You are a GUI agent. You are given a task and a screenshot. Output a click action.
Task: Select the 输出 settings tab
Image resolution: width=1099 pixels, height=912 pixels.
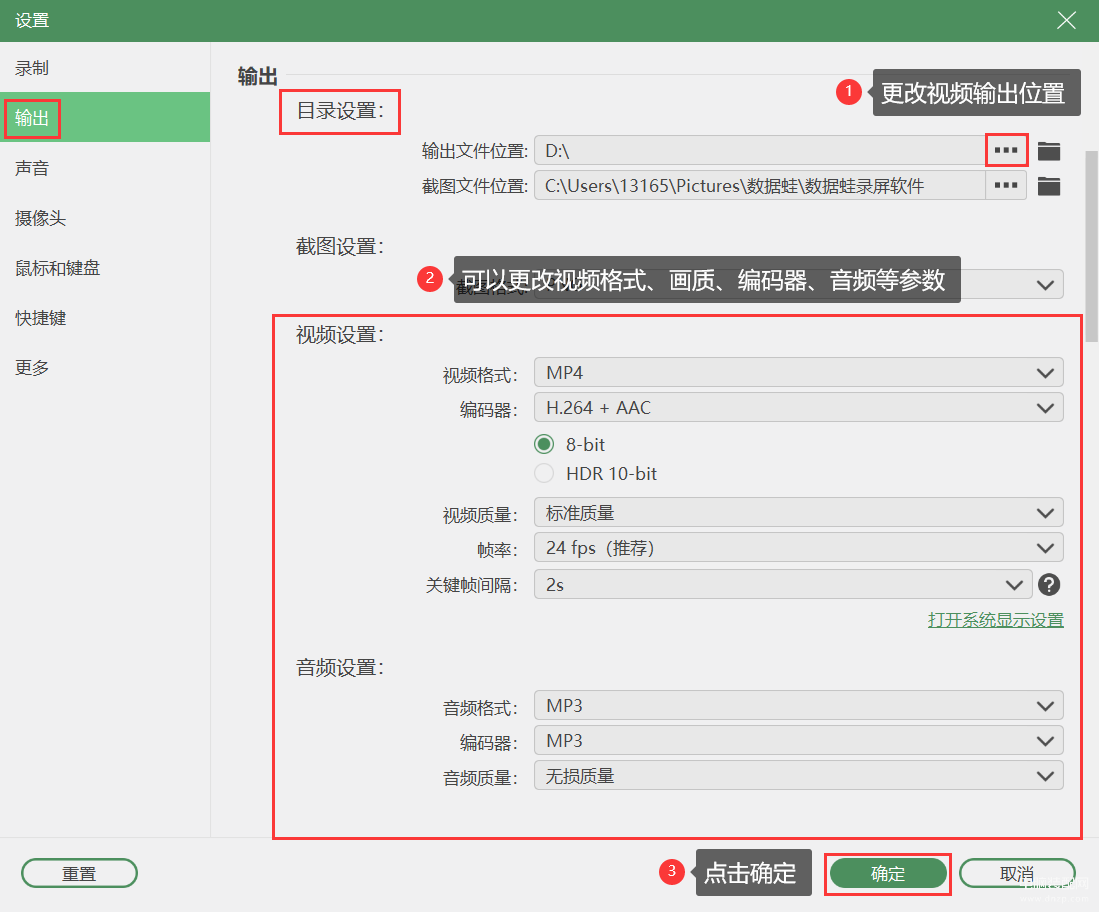tap(105, 117)
